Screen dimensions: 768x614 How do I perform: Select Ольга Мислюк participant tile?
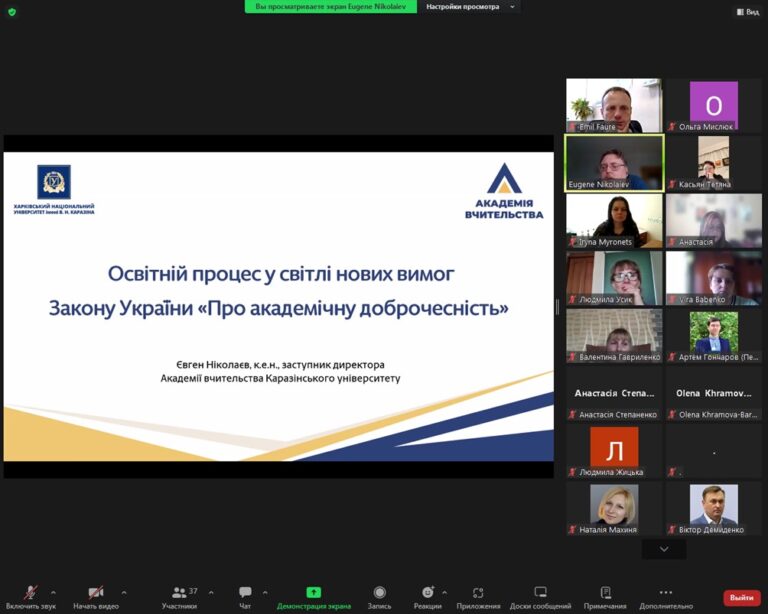click(x=714, y=105)
